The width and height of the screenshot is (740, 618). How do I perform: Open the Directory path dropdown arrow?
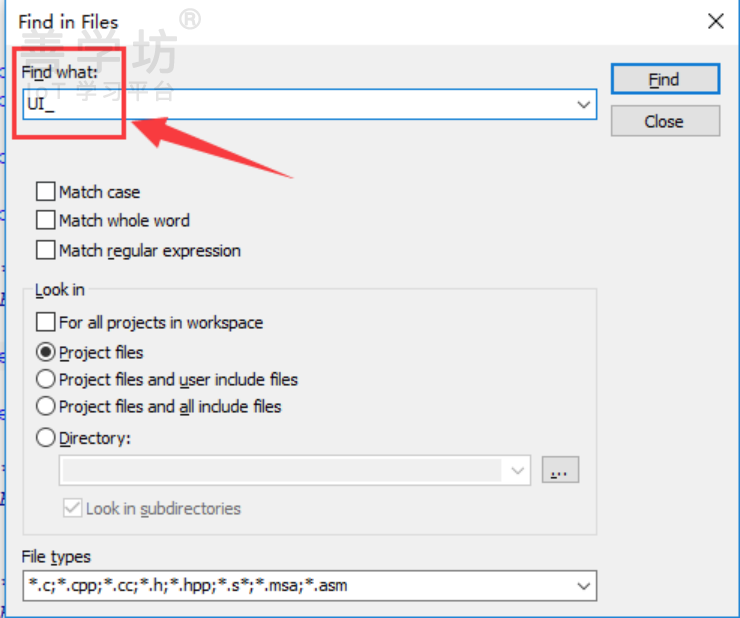517,470
